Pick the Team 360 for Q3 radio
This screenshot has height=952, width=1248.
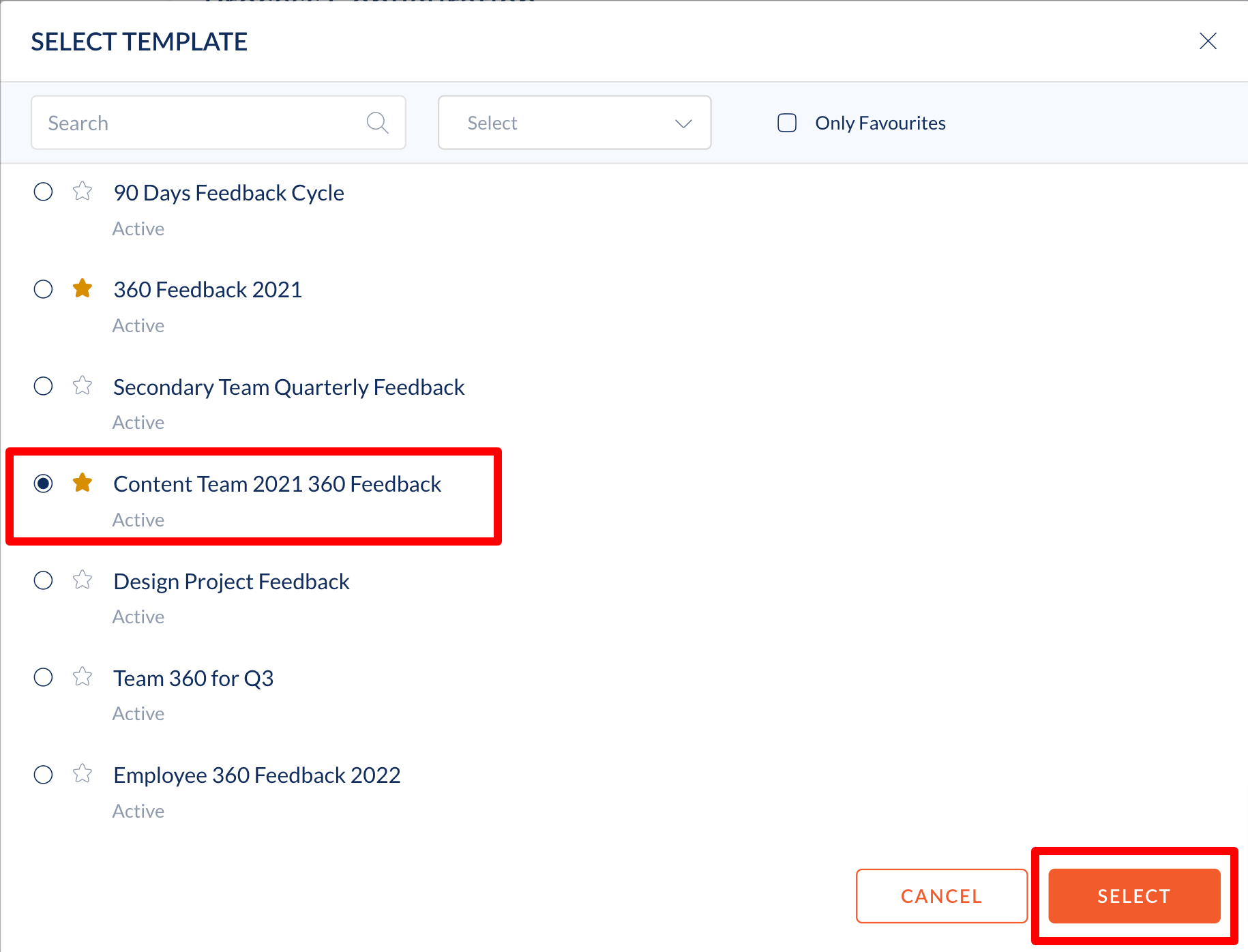coord(43,677)
